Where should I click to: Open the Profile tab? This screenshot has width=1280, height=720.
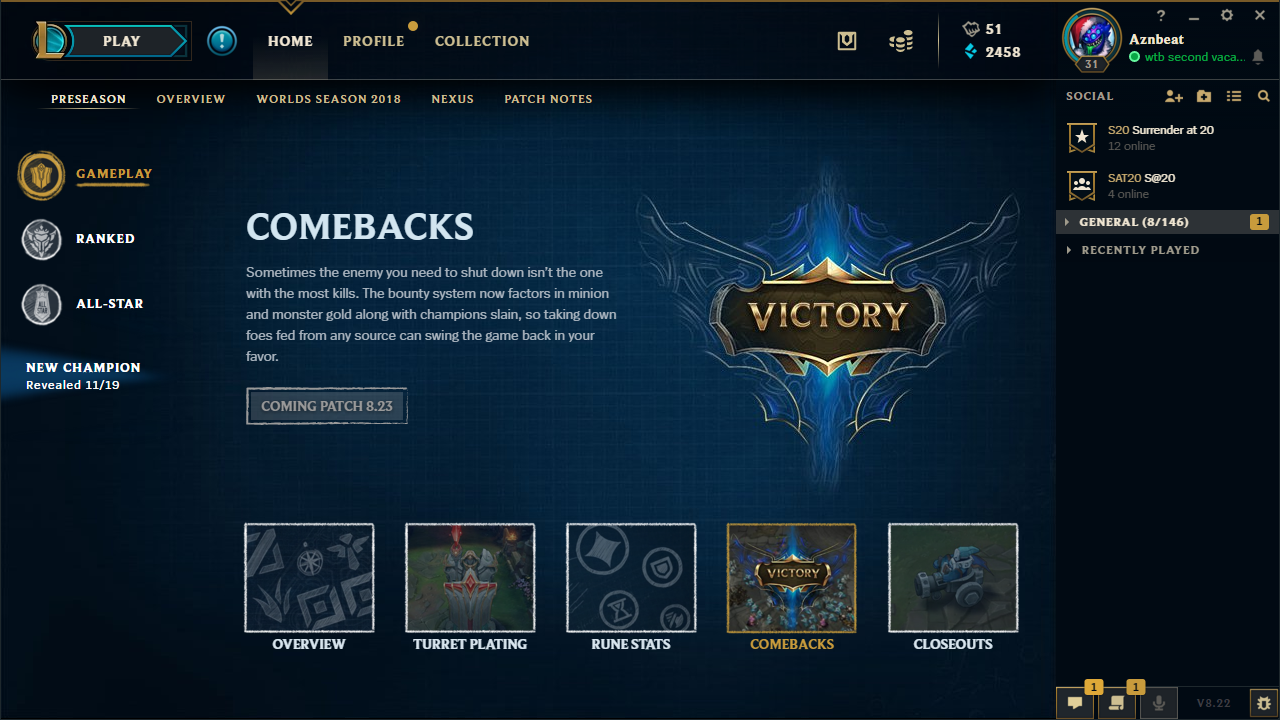(x=374, y=41)
